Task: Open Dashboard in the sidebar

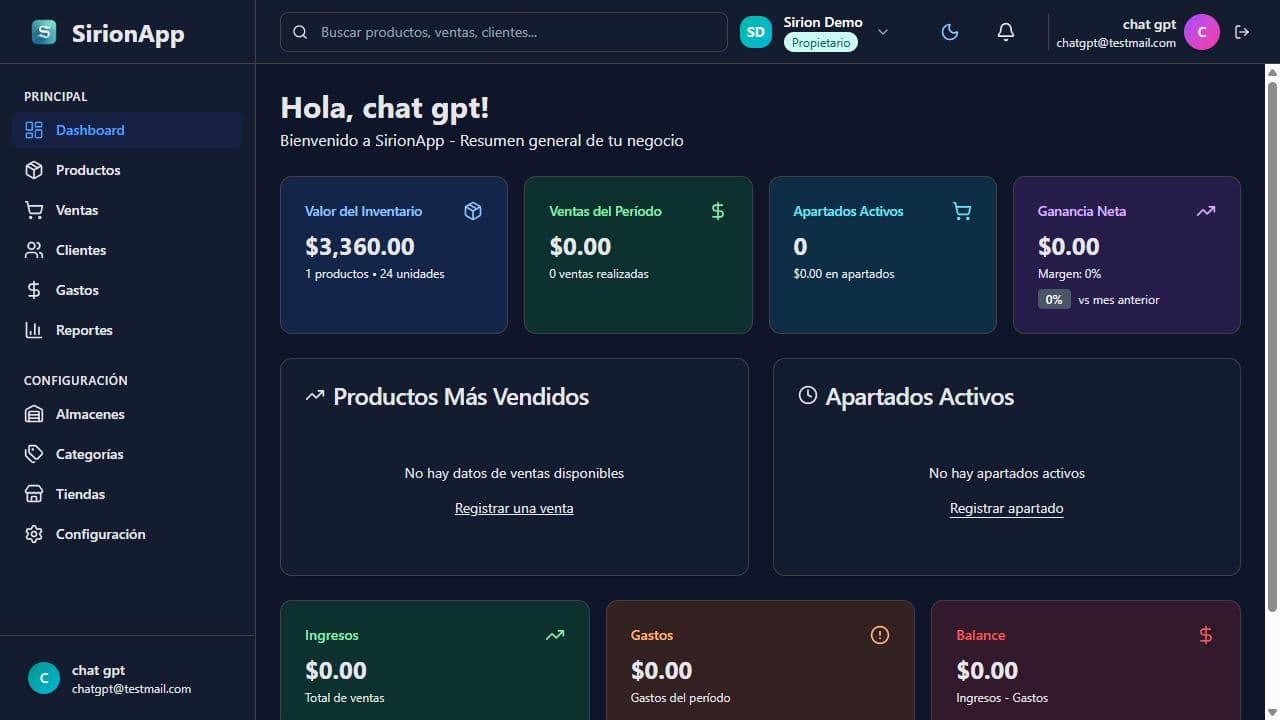Action: tap(127, 130)
